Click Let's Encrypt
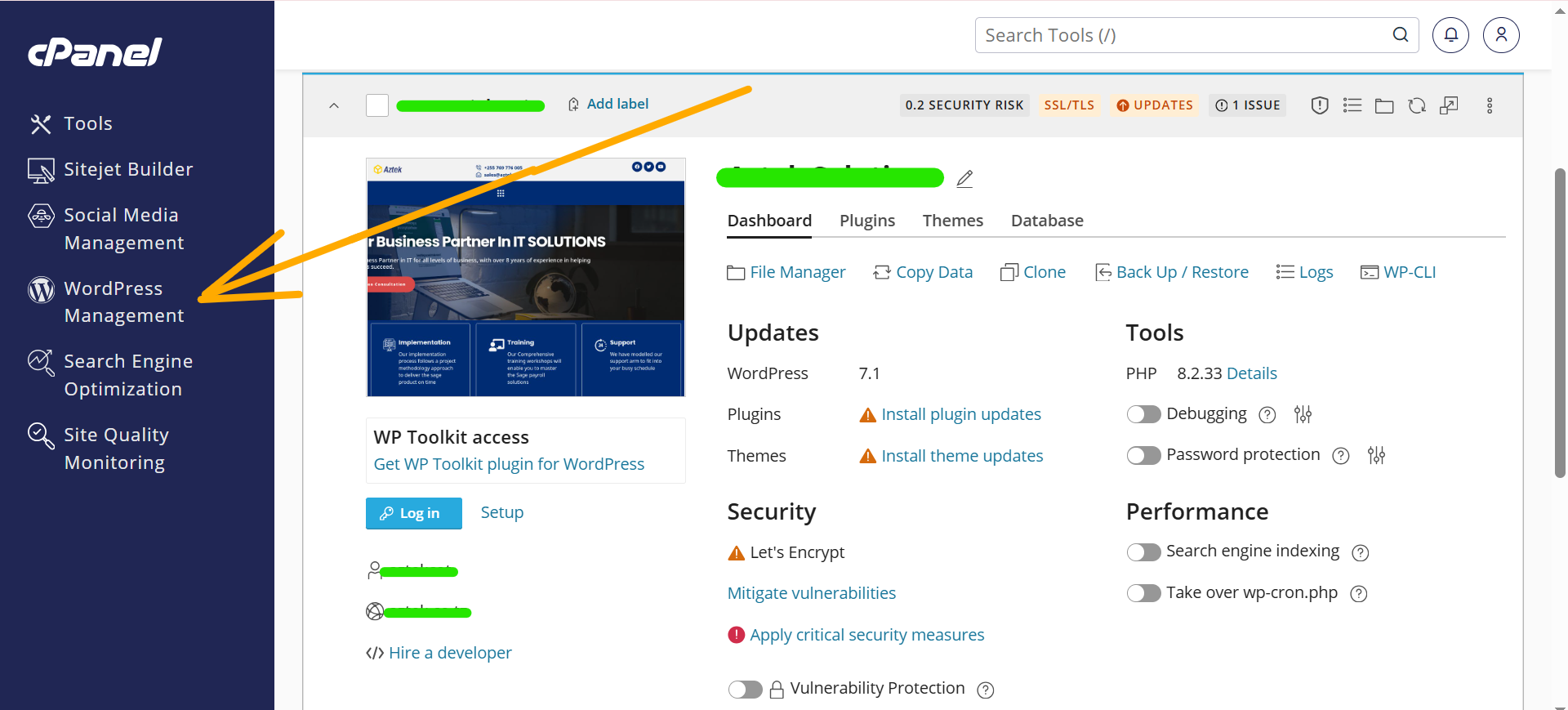1568x710 pixels. pyautogui.click(x=797, y=553)
